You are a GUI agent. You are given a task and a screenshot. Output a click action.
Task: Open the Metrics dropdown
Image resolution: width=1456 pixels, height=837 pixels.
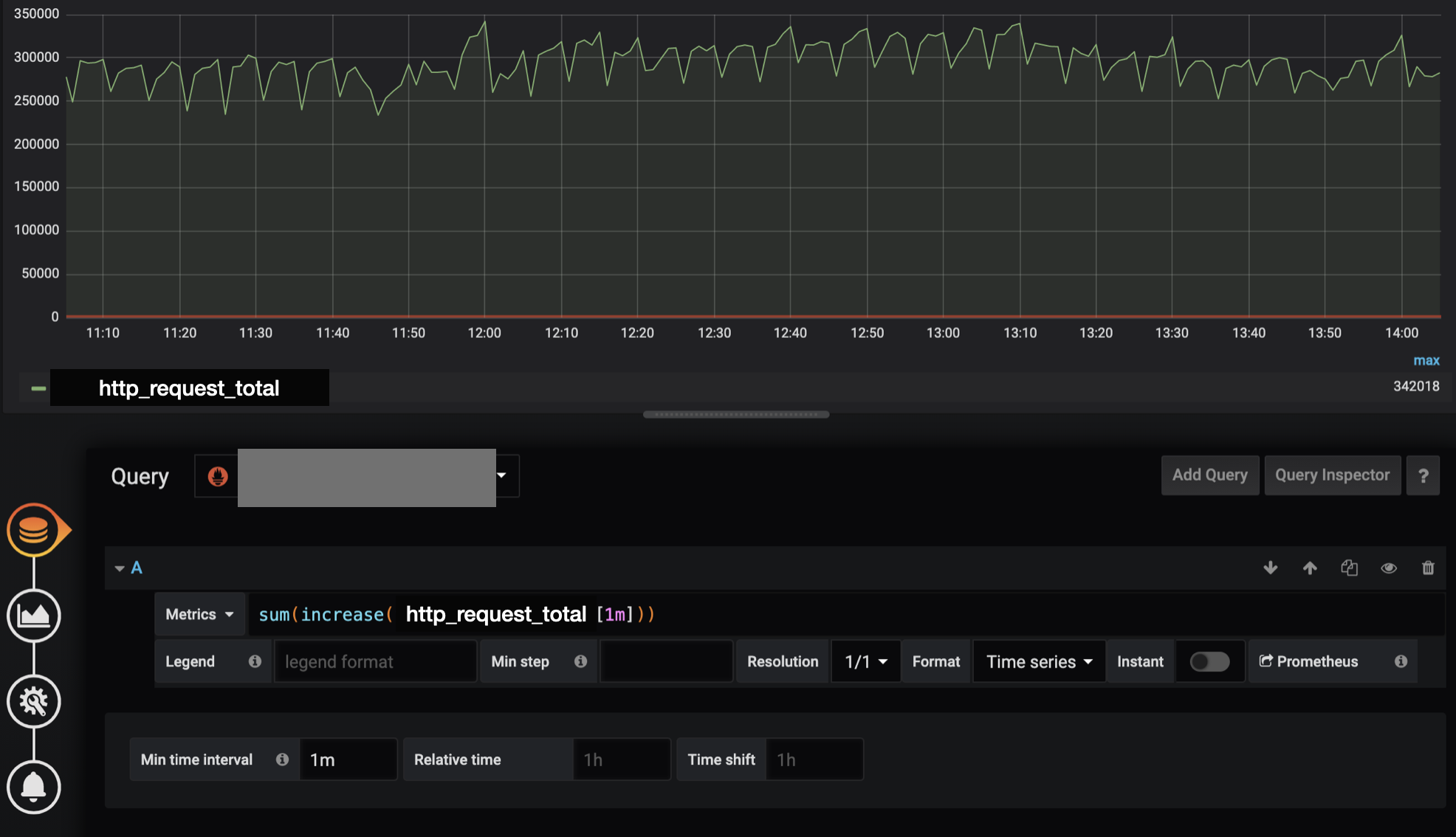click(199, 614)
